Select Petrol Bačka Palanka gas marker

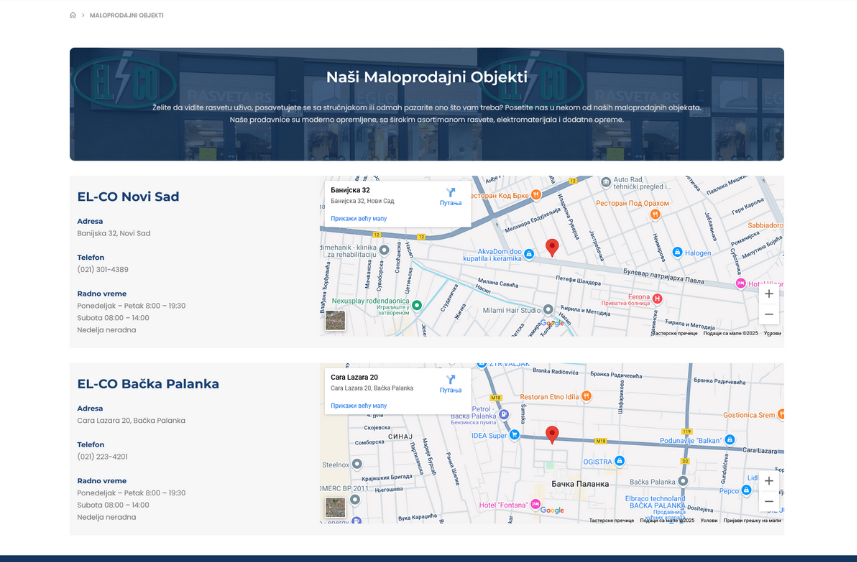504,414
